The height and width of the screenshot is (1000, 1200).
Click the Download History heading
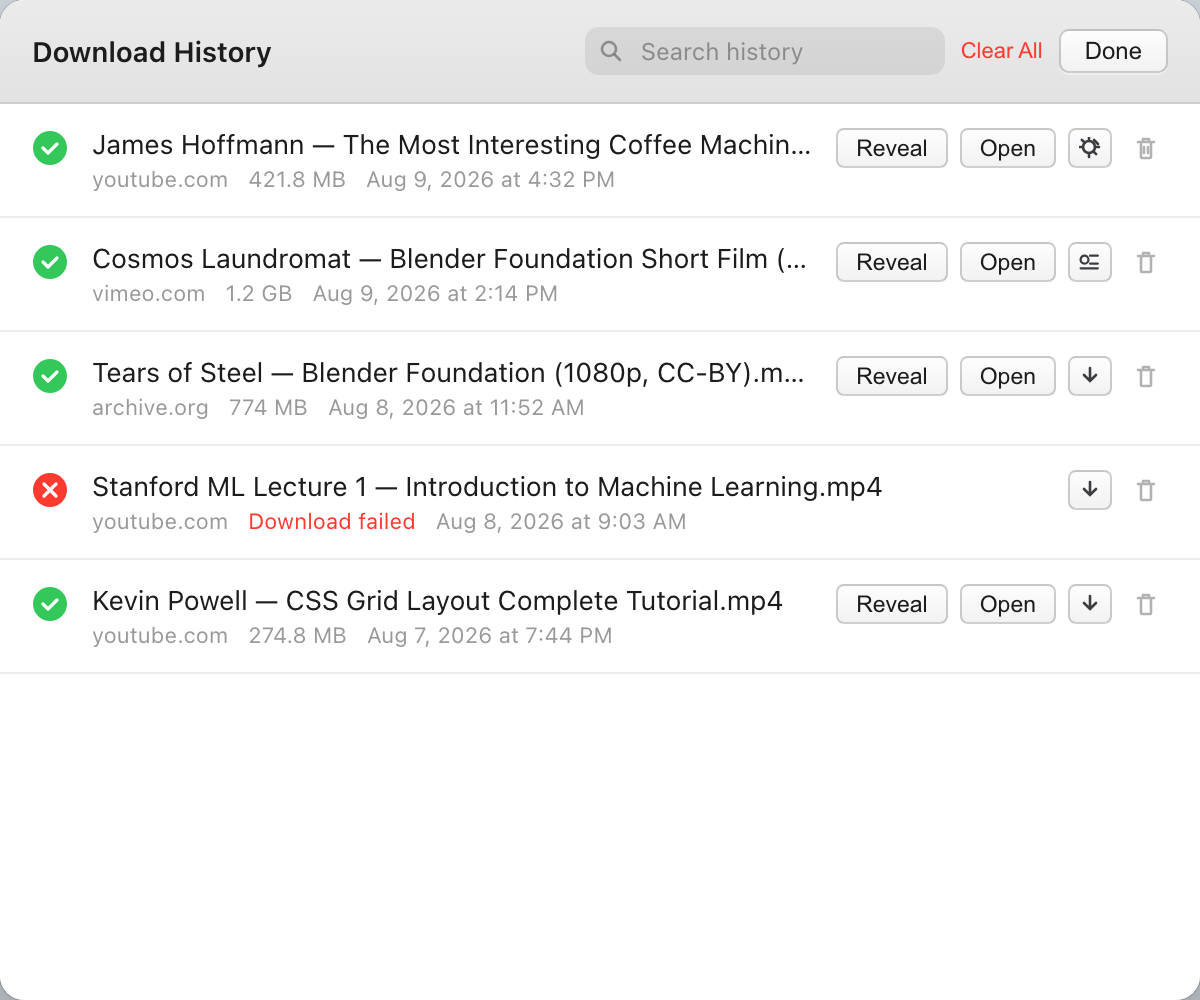click(152, 52)
